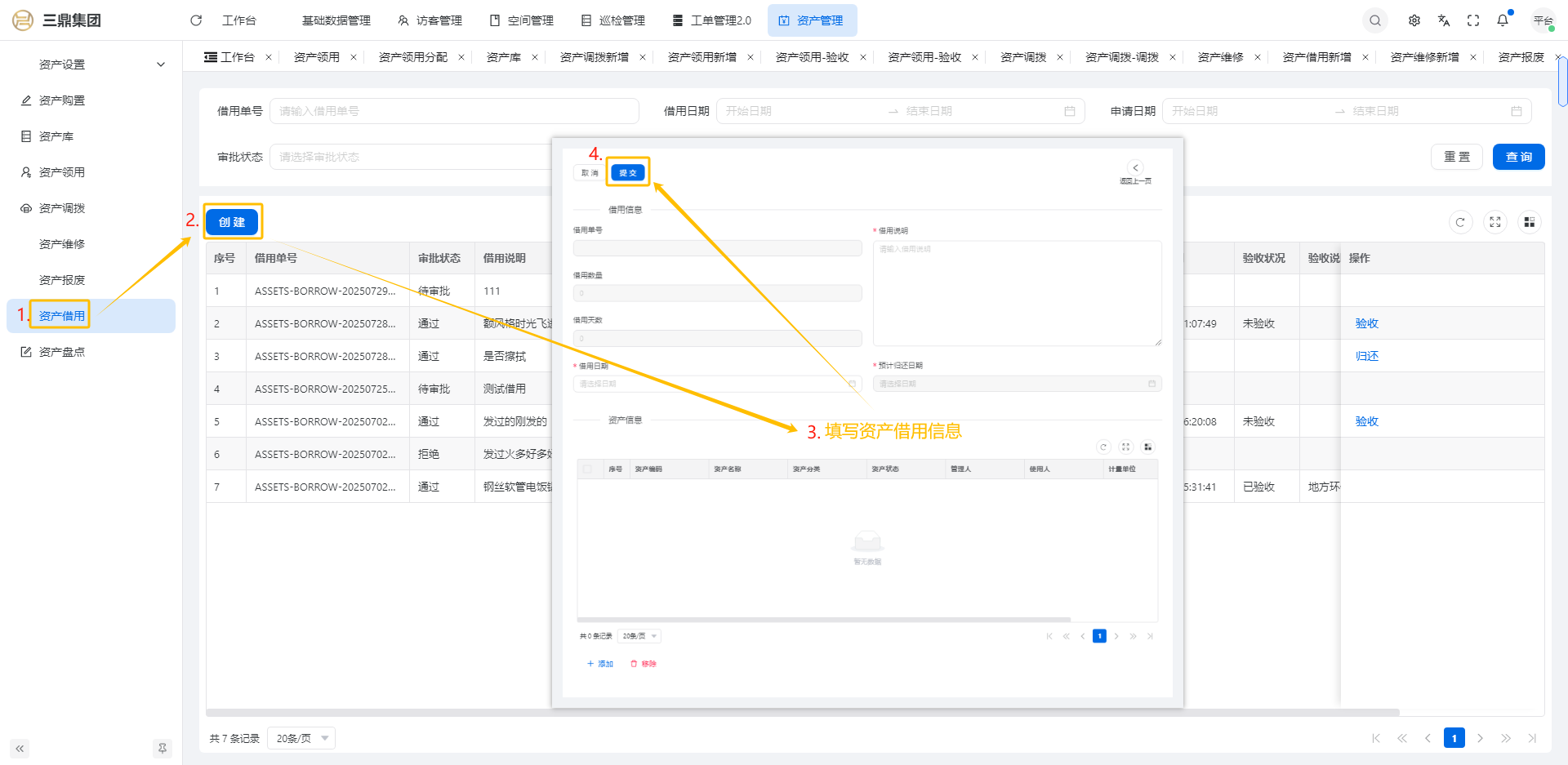
Task: Expand the table to fullscreen view
Action: [x=1494, y=222]
